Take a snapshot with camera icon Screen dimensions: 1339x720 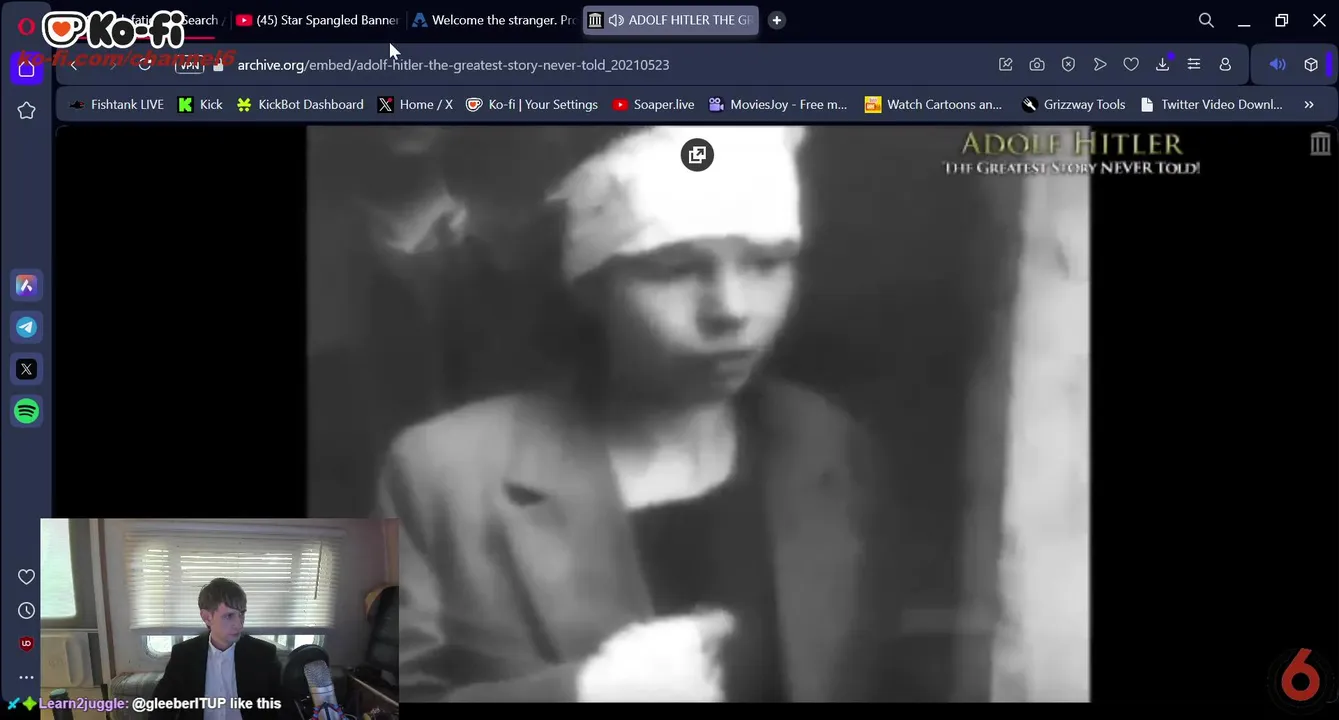(x=1037, y=64)
